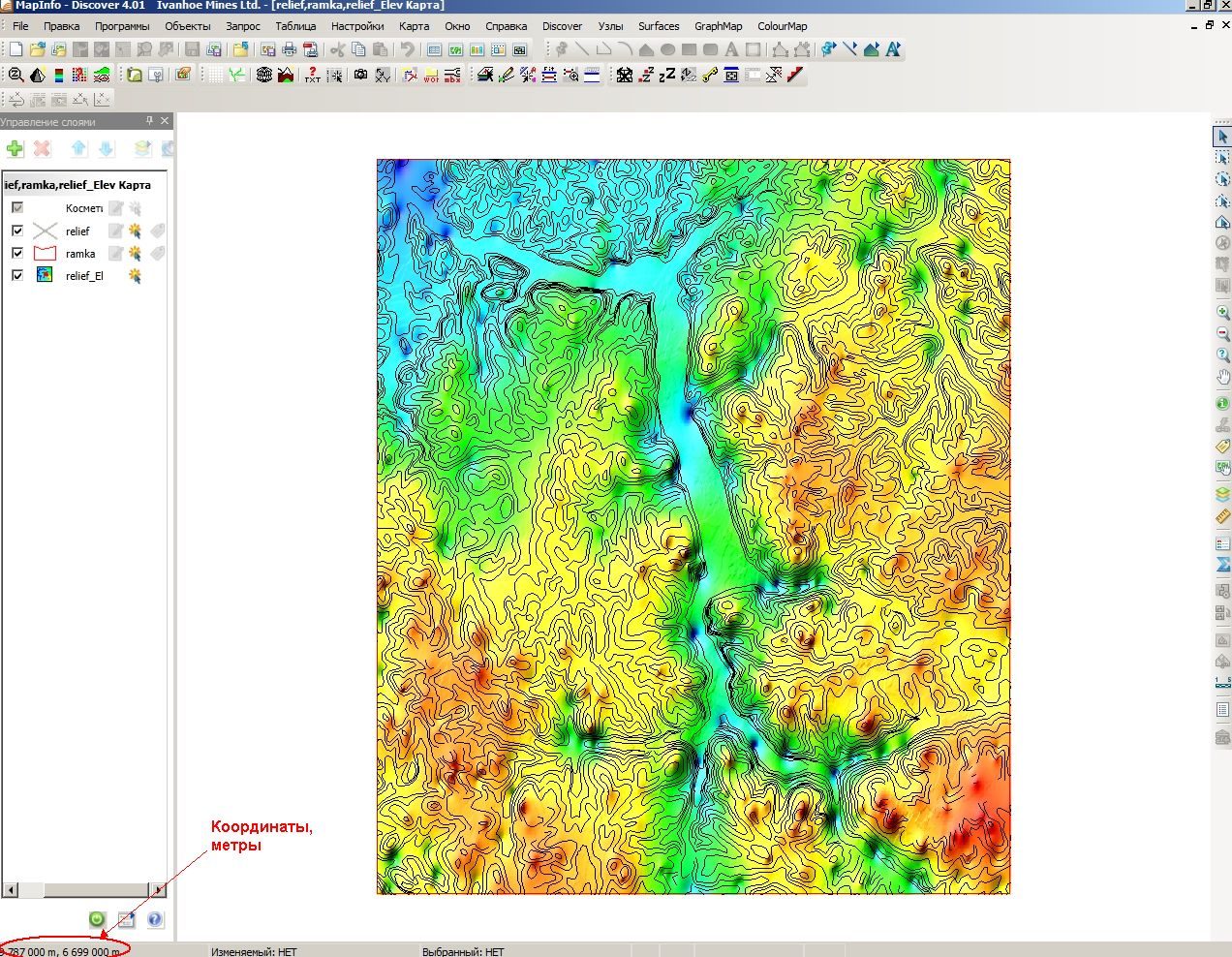Viewport: 1232px width, 957px height.
Task: Click the printer icon in toolbar
Action: 289,49
